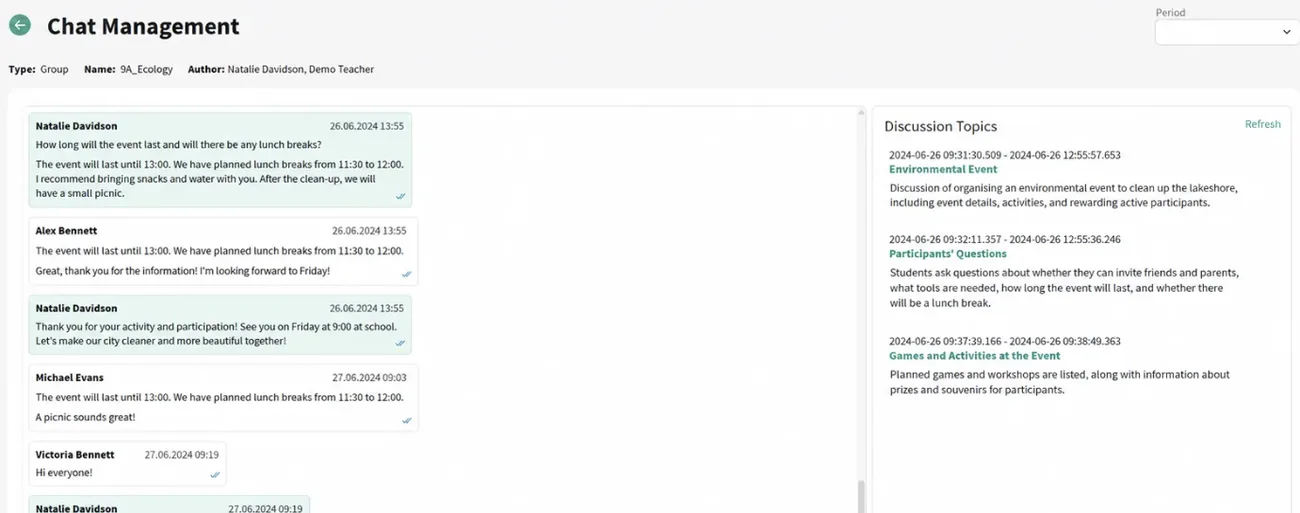Click the Chat Management heading
The image size is (1300, 513).
point(143,27)
